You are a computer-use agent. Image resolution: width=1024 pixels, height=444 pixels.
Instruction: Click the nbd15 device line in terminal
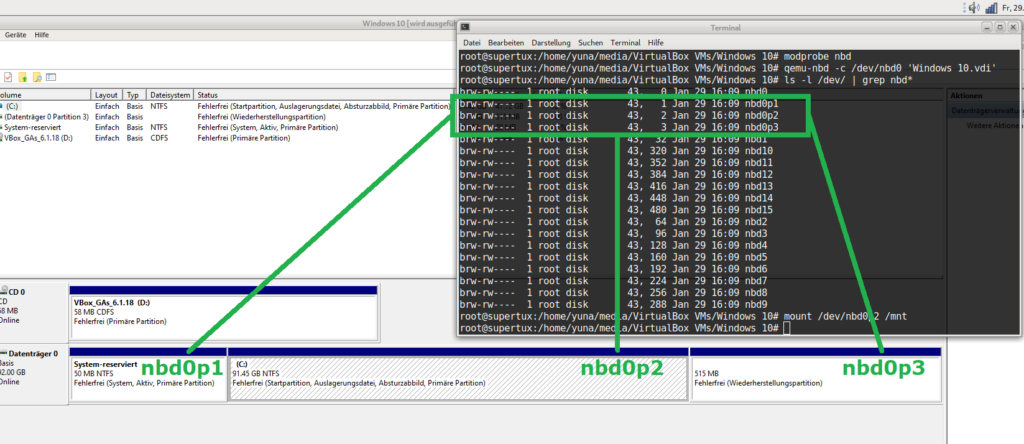[616, 210]
